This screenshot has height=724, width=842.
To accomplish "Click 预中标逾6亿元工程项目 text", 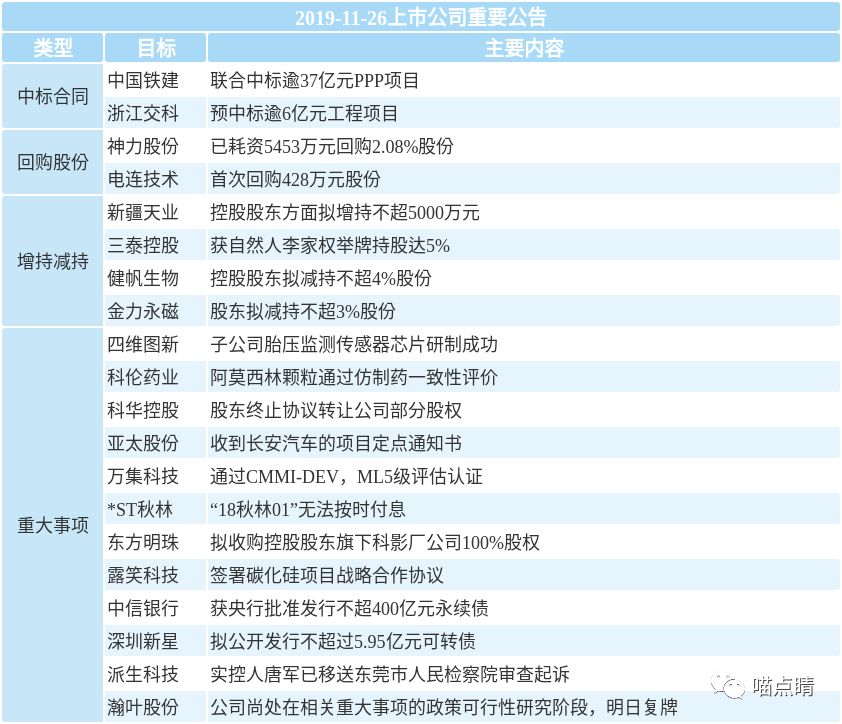I will tap(304, 113).
